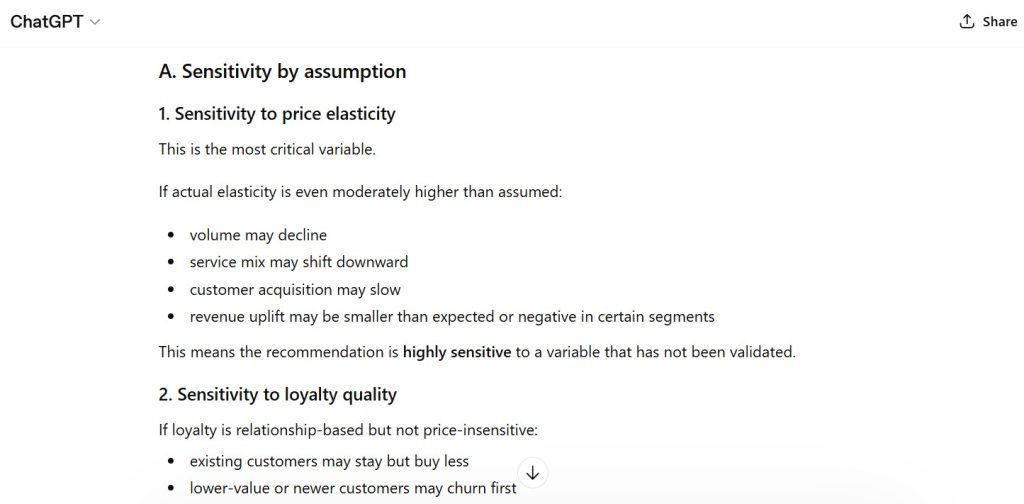
Task: Click the 'A. Sensitivity by assumption' heading
Action: coord(282,72)
